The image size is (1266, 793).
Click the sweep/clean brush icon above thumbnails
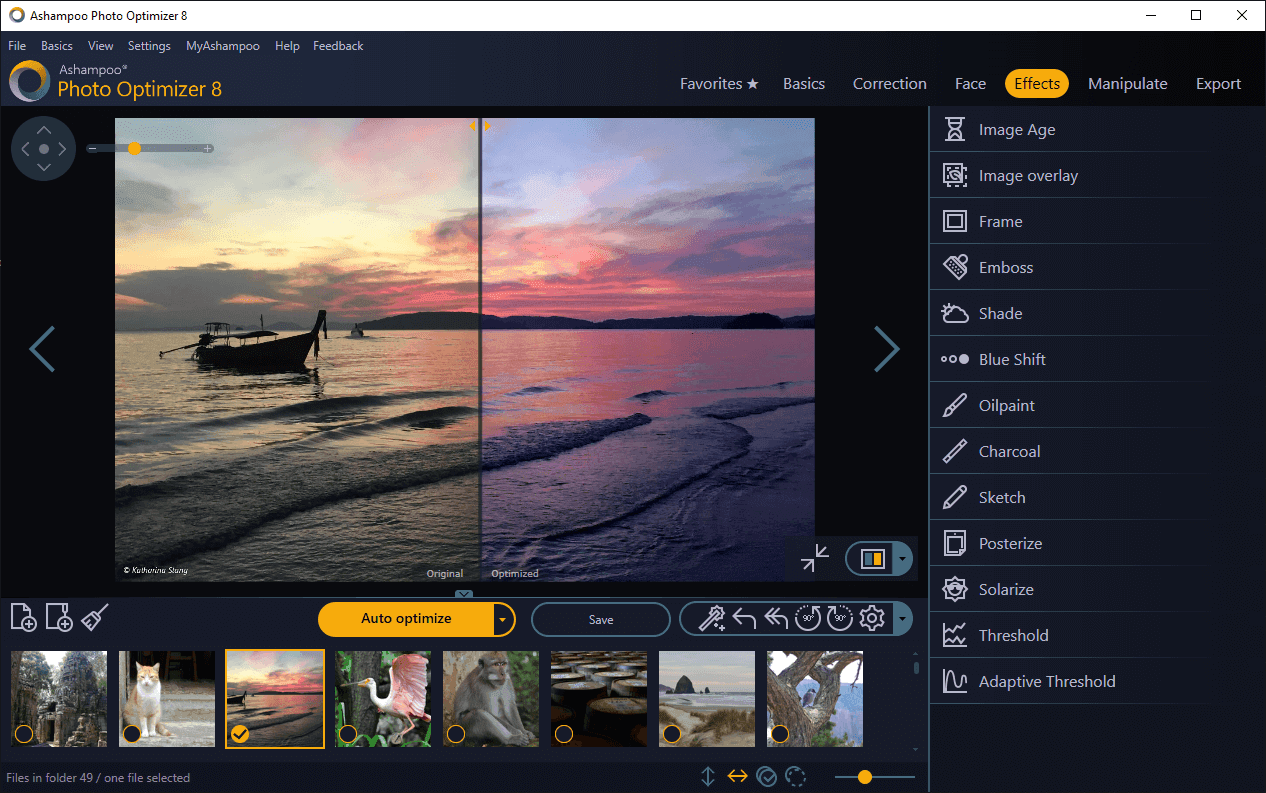[x=94, y=617]
